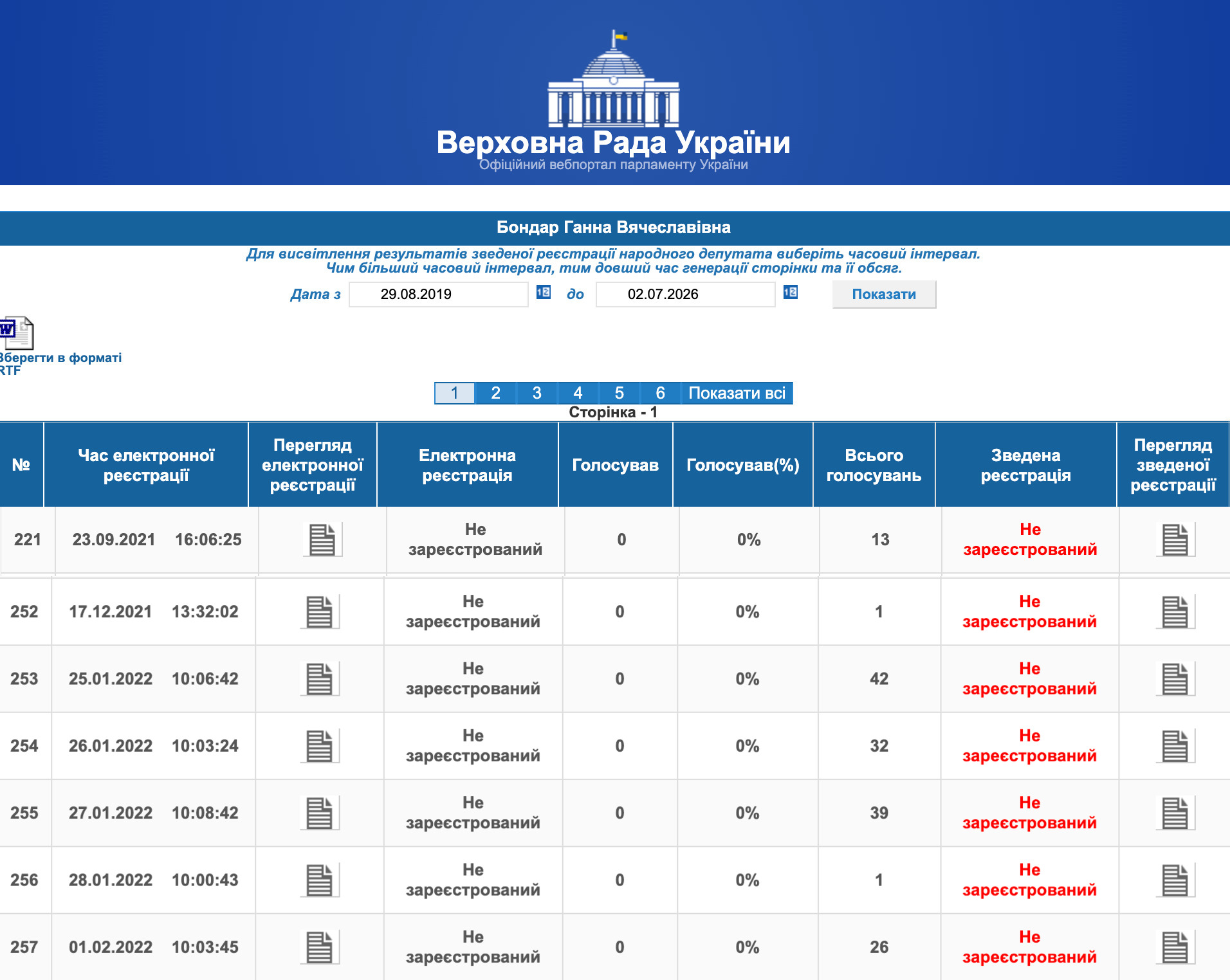The height and width of the screenshot is (980, 1230).
Task: Click red 'Не зареєстрований' status in row 221
Action: tap(1030, 540)
